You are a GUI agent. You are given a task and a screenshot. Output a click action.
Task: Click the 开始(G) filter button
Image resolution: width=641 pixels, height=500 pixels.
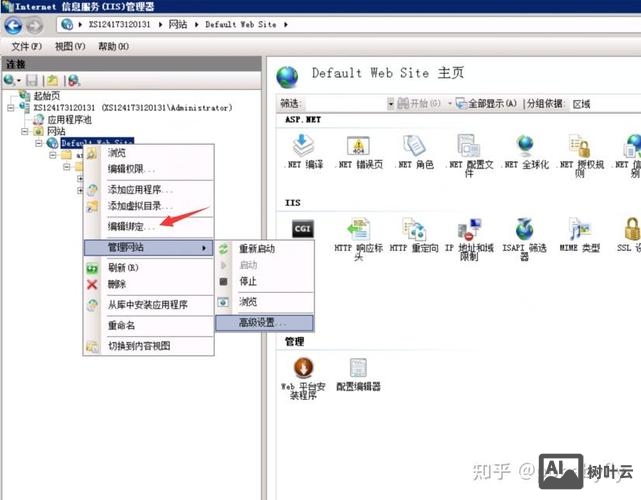pos(419,104)
